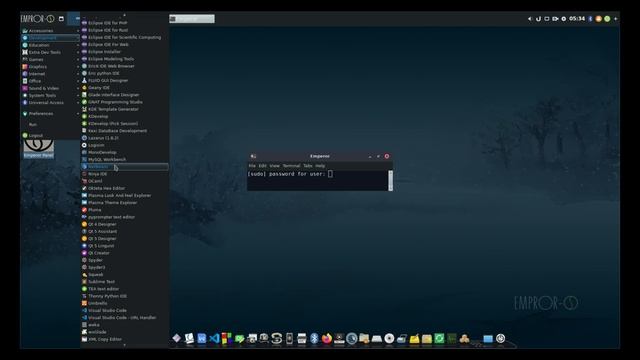The height and width of the screenshot is (360, 640).
Task: Click the green indicator in the top panel
Action: (607, 19)
